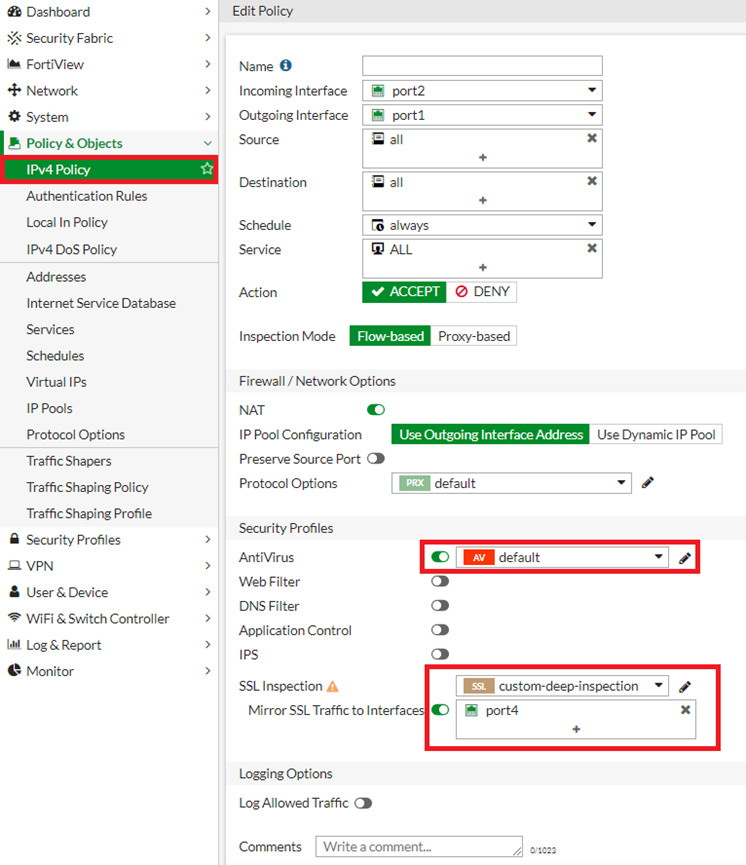The width and height of the screenshot is (746, 865).
Task: Click the pencil edit icon for SSL Inspection
Action: [x=685, y=687]
